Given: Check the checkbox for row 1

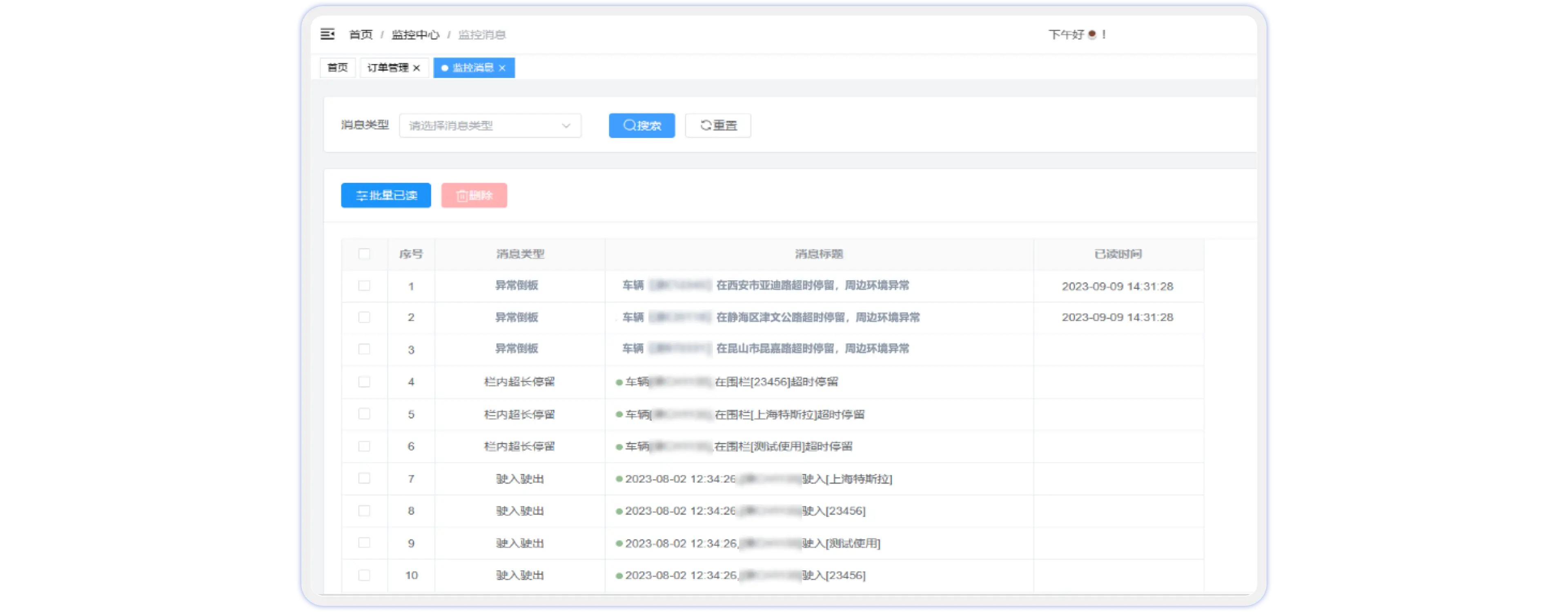Looking at the screenshot, I should tap(364, 285).
